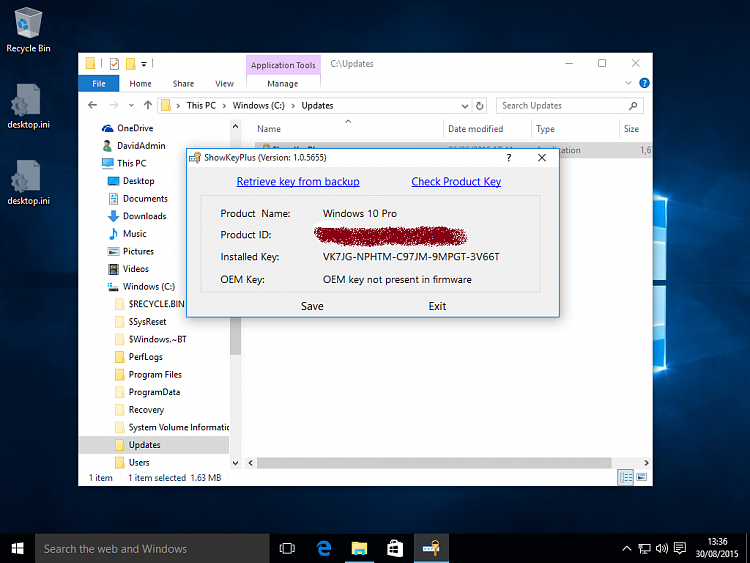
Task: Switch to the Home ribbon tab
Action: click(x=140, y=84)
